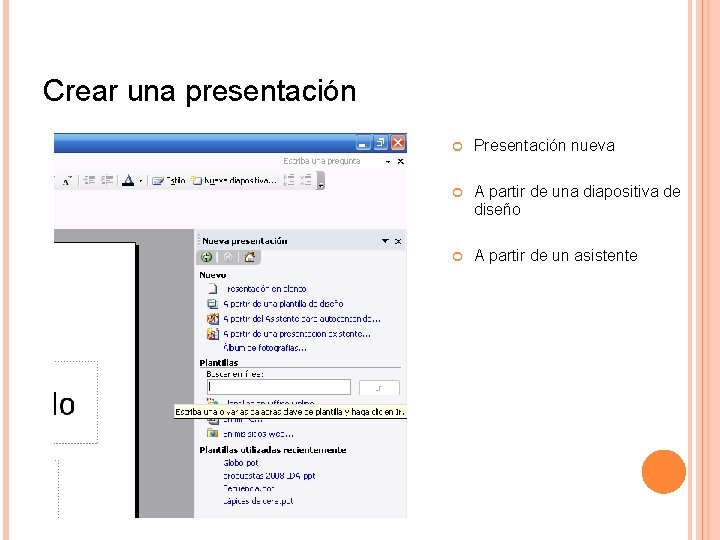
Task: Open the help question box dropdown arrow
Action: [x=388, y=162]
